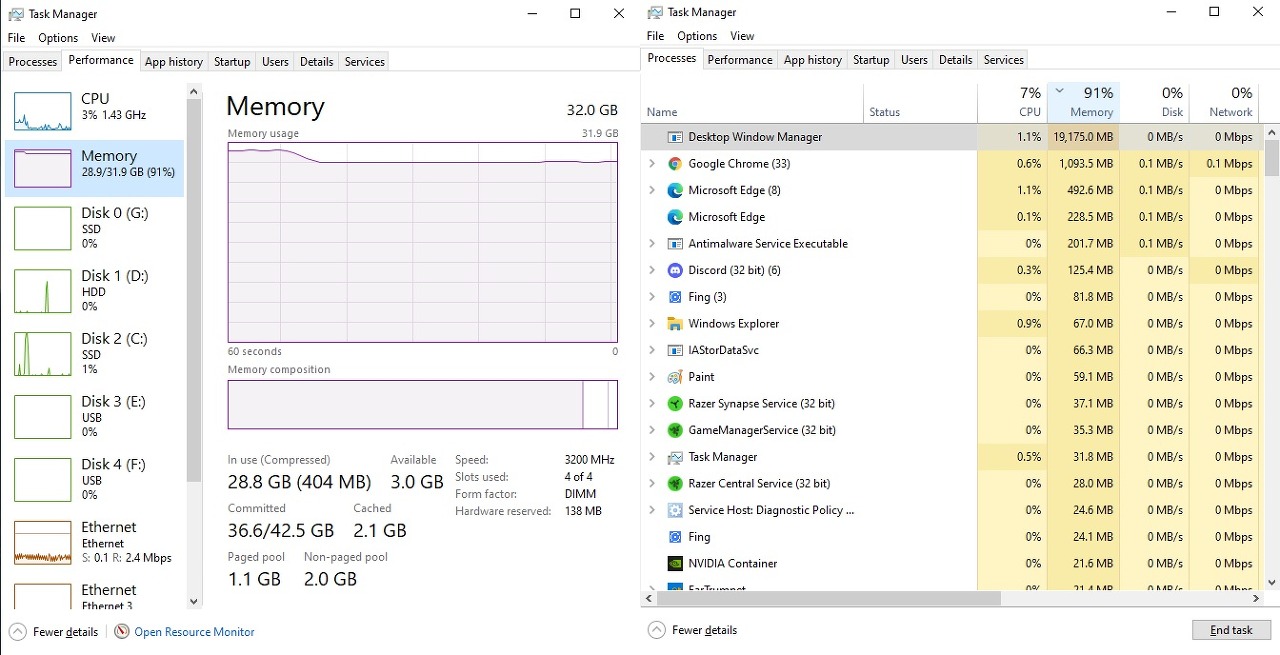This screenshot has width=1280, height=655.
Task: Open Users tab in left window
Action: 275,62
